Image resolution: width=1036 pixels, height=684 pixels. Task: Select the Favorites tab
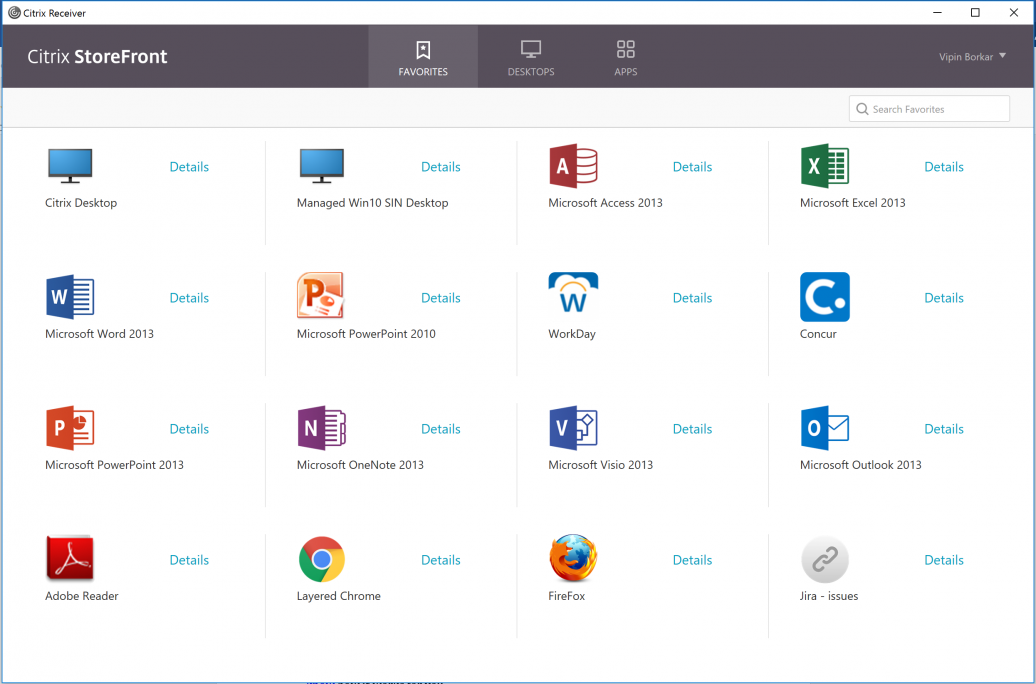[423, 58]
